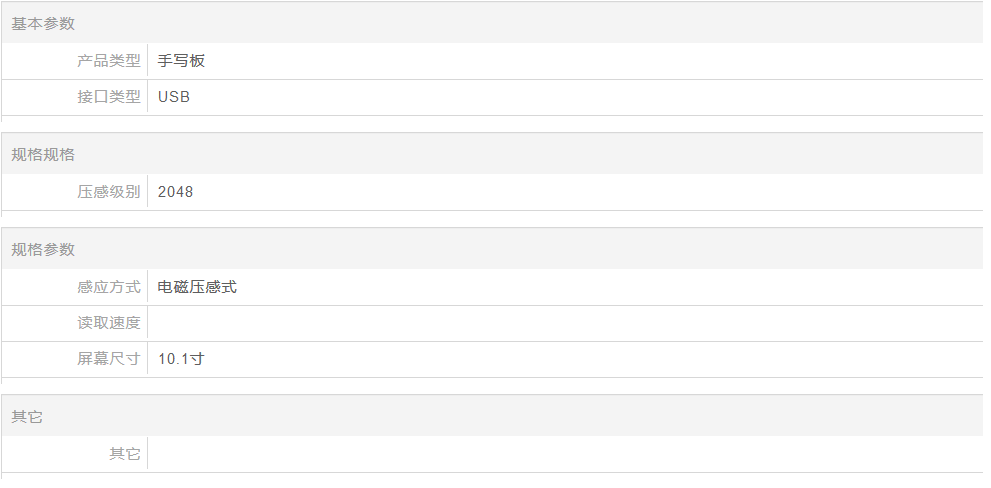Click the empty 其它 value cell

tap(565, 454)
